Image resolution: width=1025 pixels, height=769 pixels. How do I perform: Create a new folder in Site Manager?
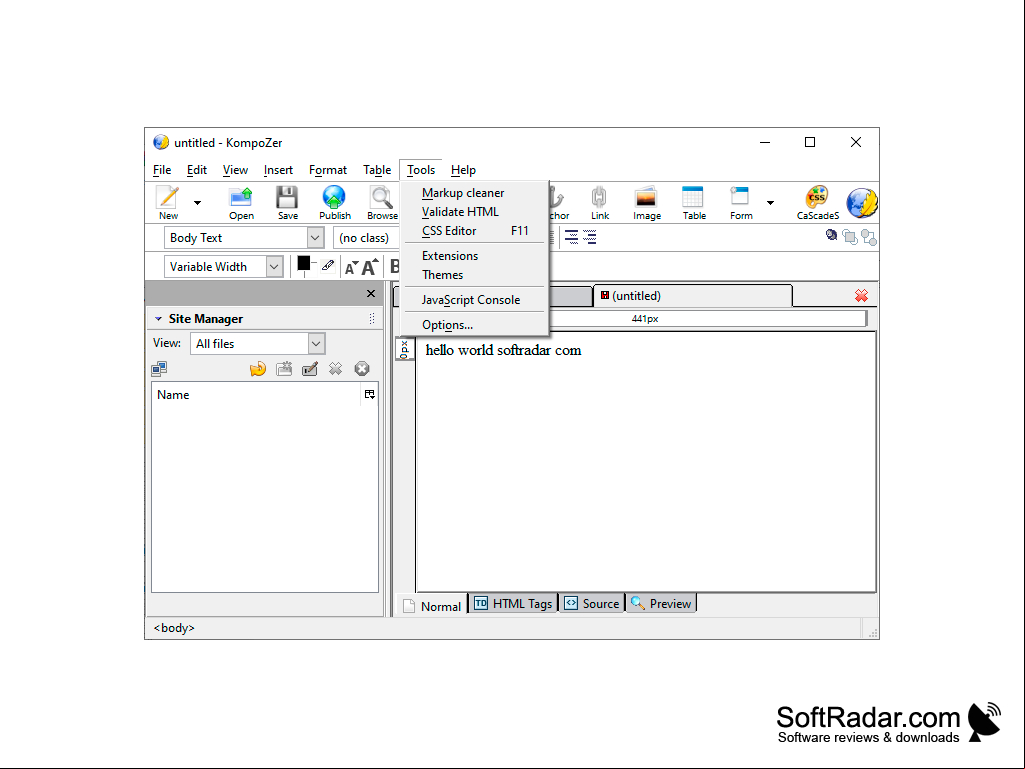pyautogui.click(x=284, y=369)
